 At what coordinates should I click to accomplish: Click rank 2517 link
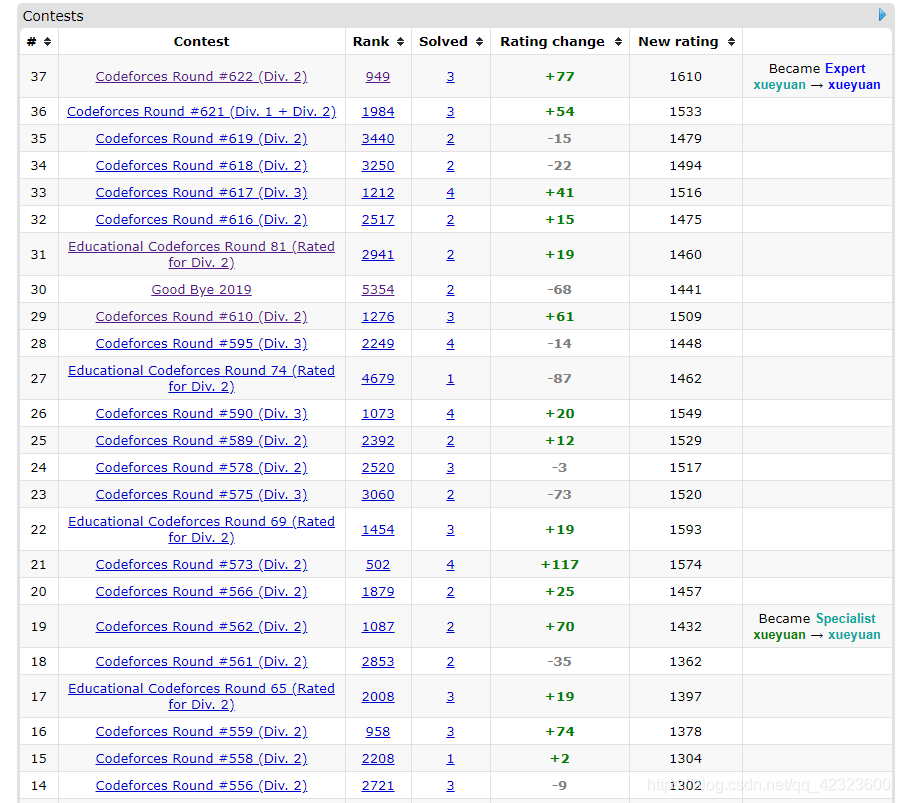pyautogui.click(x=378, y=219)
